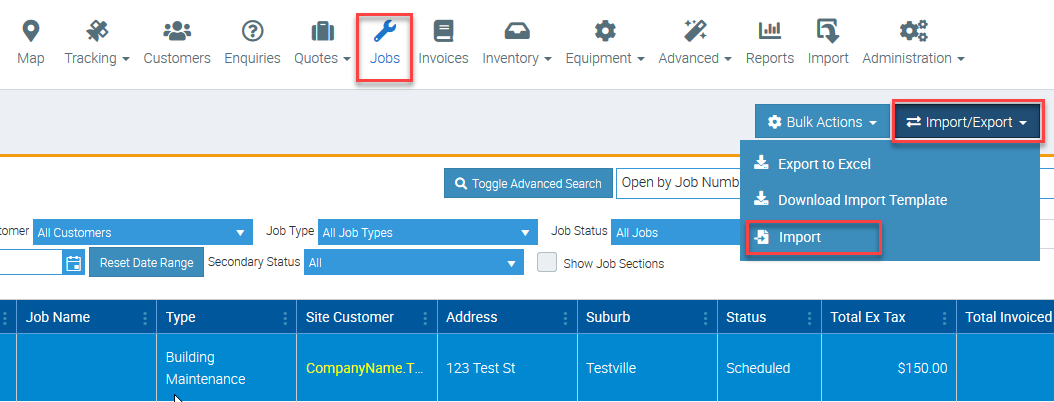This screenshot has height=402, width=1054.
Task: Expand the Secondary Status dropdown
Action: (410, 263)
